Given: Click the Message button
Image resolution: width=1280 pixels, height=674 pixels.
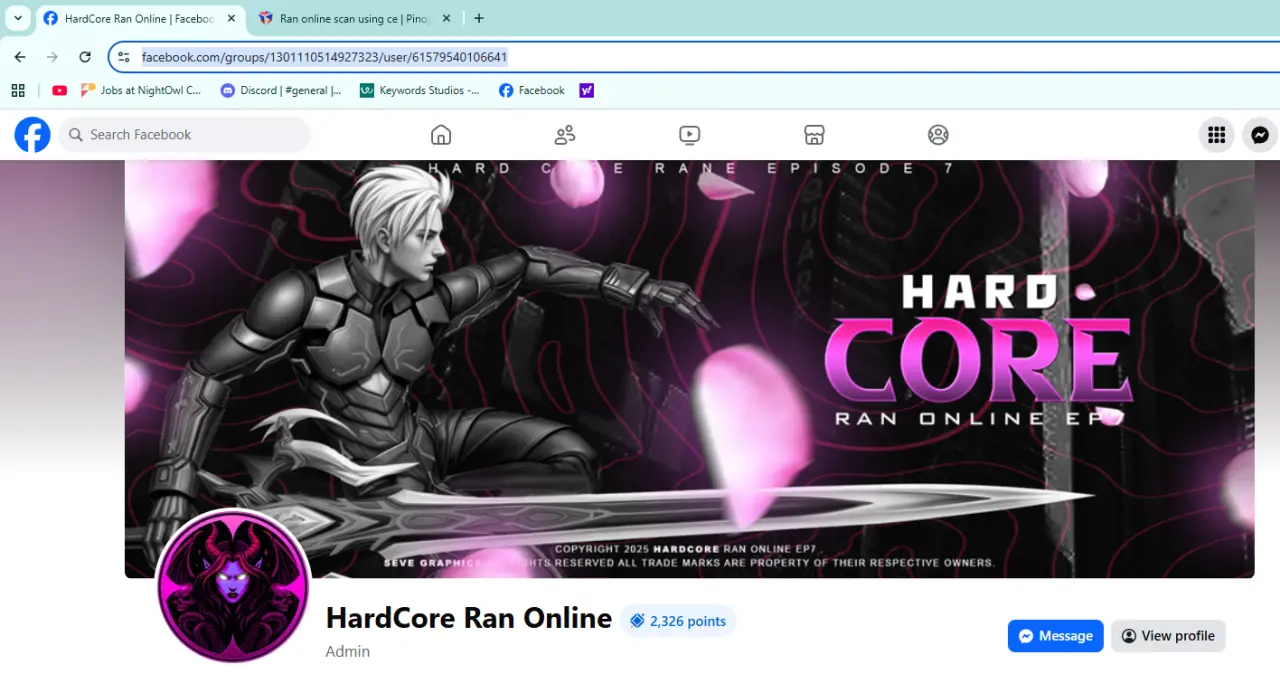Looking at the screenshot, I should click(x=1056, y=636).
